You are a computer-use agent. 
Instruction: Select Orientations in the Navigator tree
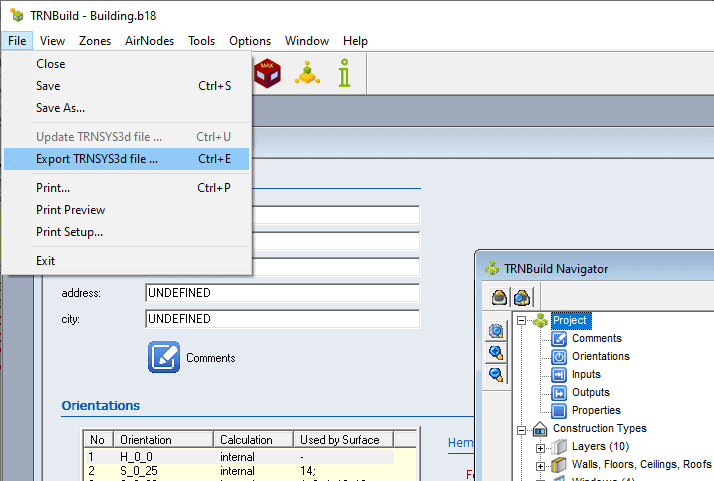pos(600,357)
